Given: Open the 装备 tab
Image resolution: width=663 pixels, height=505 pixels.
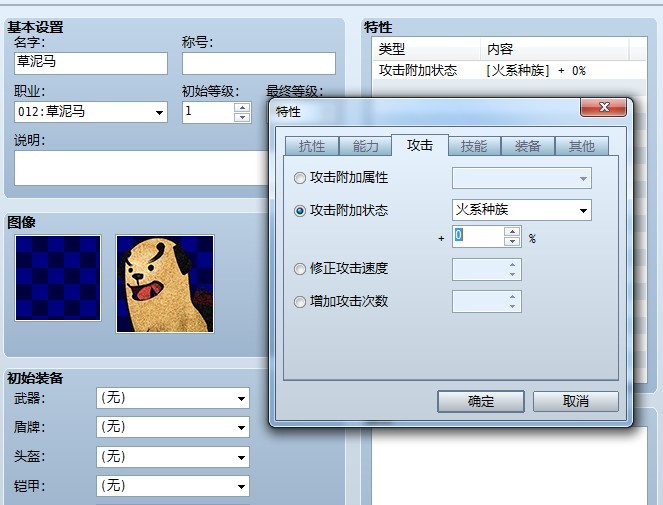Looking at the screenshot, I should pyautogui.click(x=528, y=146).
